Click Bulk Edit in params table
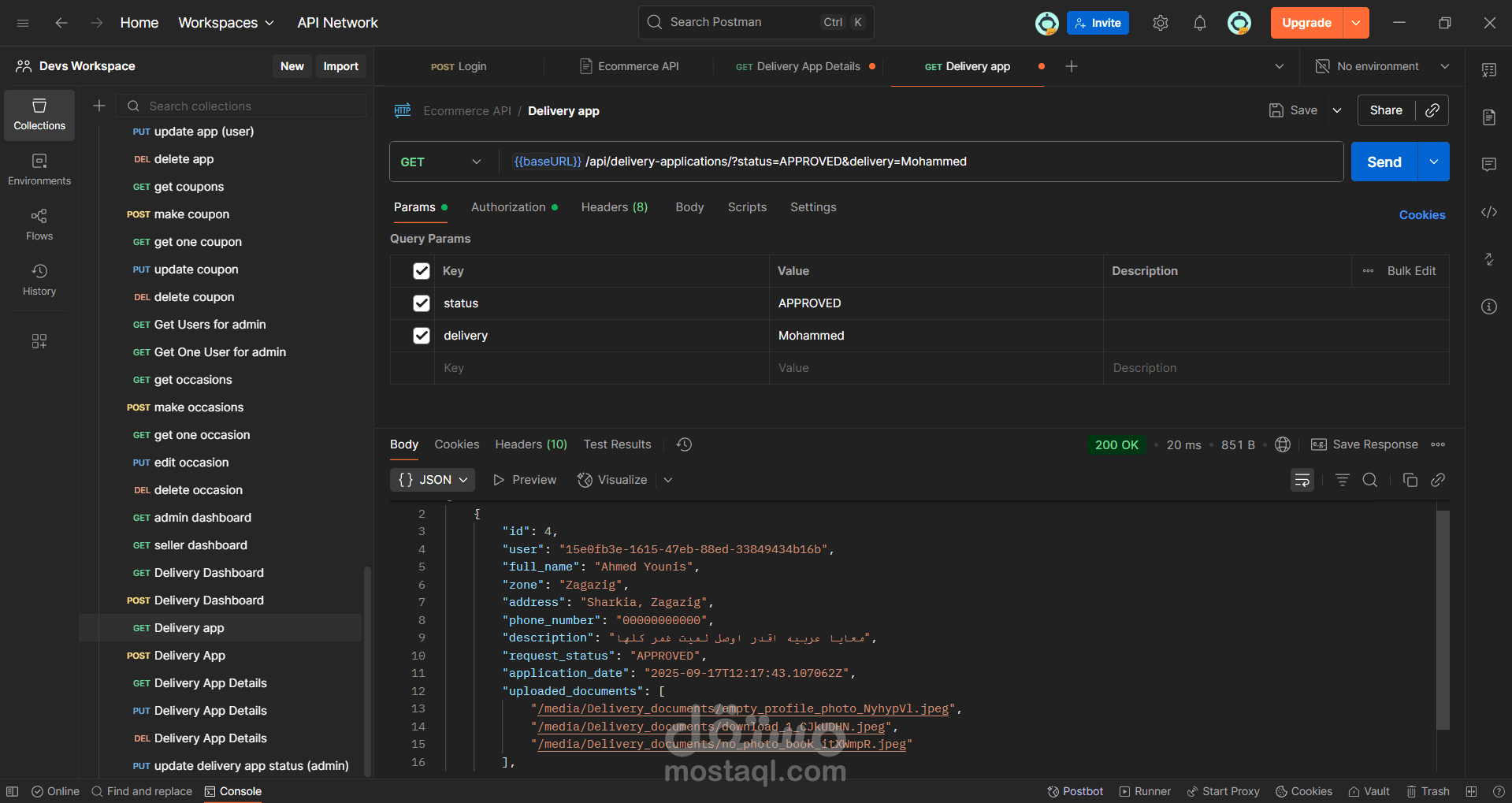 pyautogui.click(x=1411, y=271)
